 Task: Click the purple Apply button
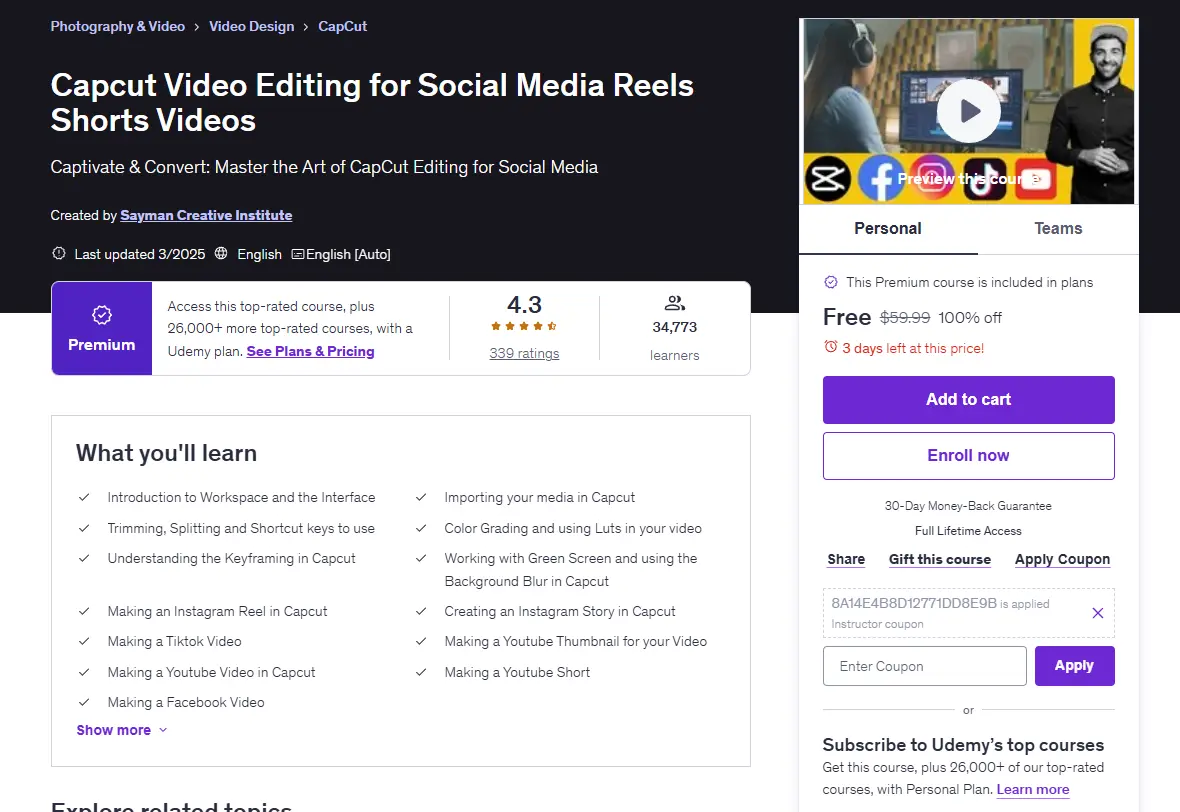pyautogui.click(x=1074, y=666)
